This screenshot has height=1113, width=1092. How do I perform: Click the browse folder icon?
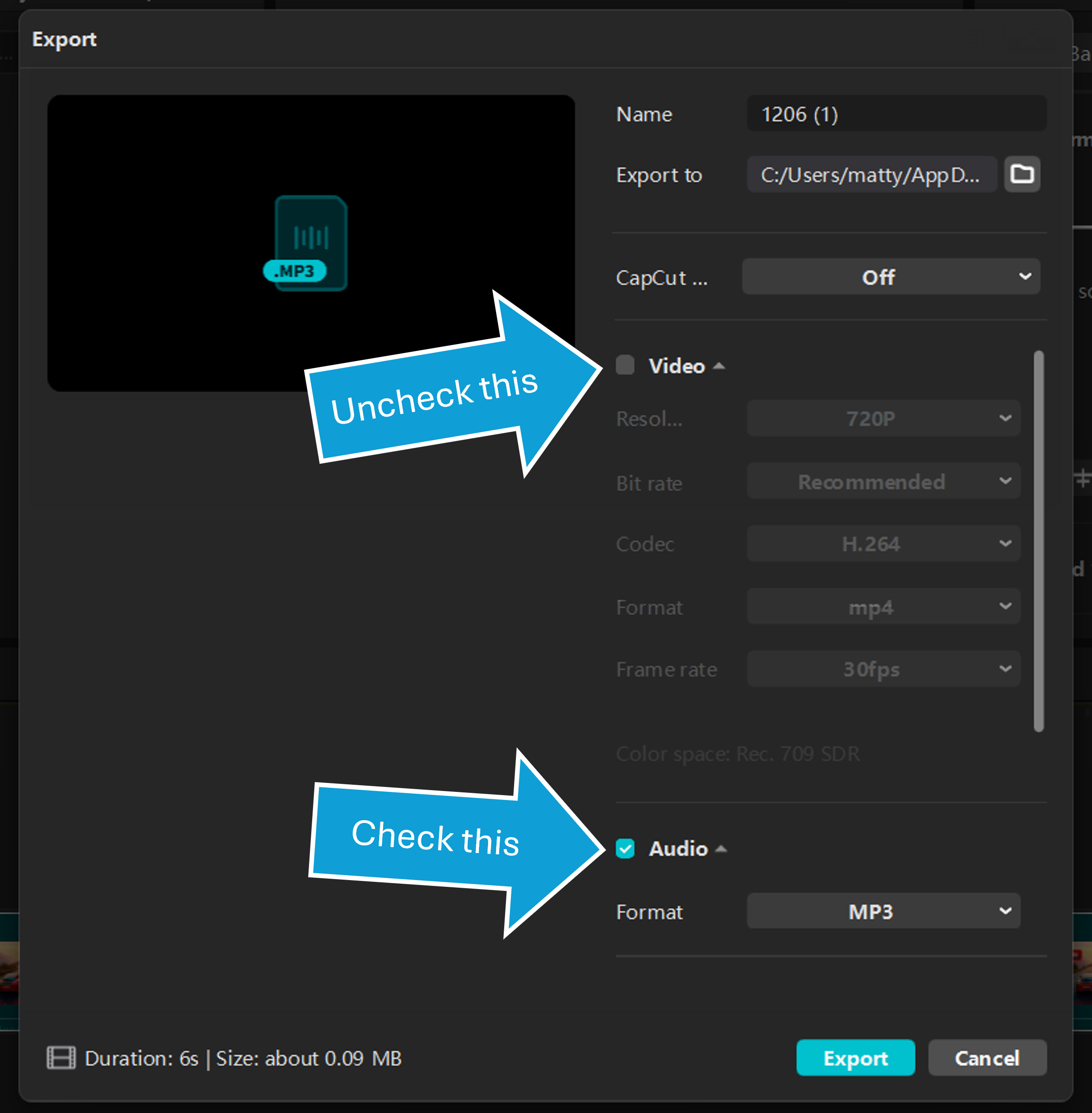point(1021,174)
